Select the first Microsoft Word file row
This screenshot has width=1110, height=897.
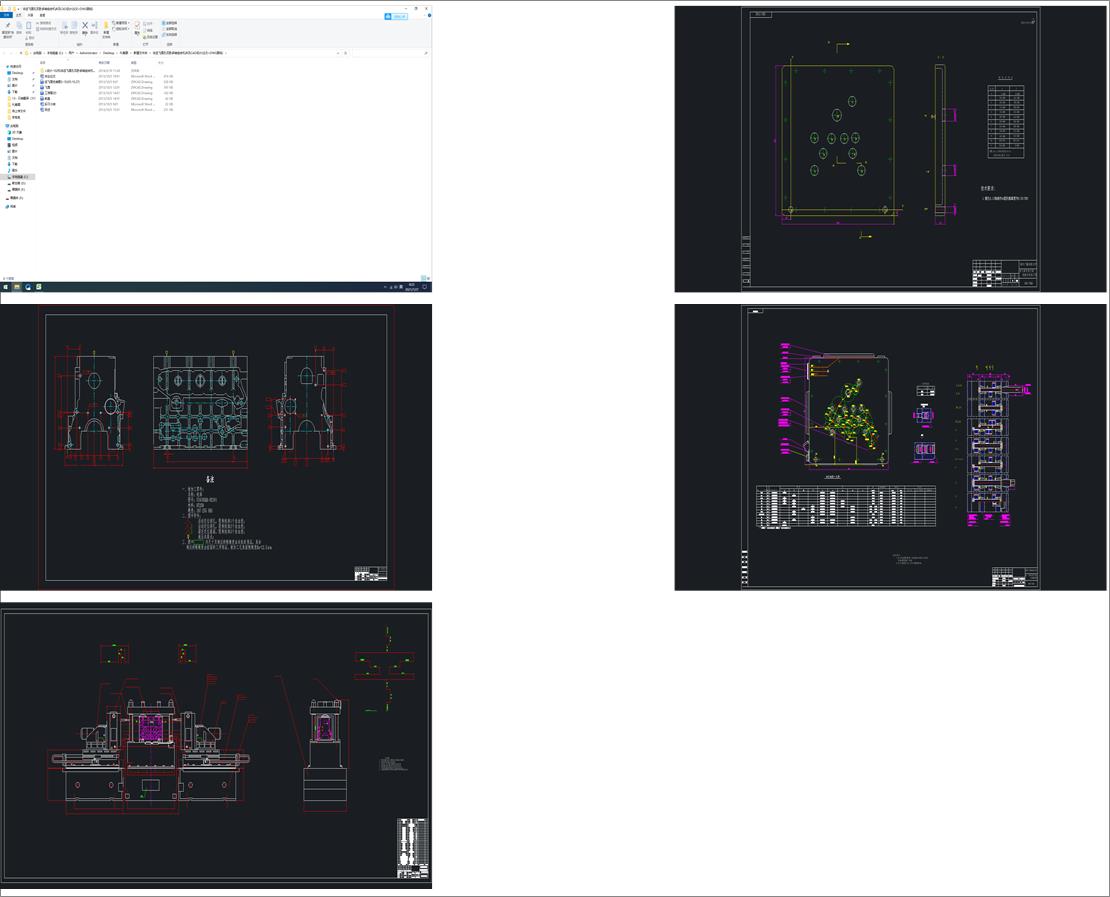click(x=106, y=76)
